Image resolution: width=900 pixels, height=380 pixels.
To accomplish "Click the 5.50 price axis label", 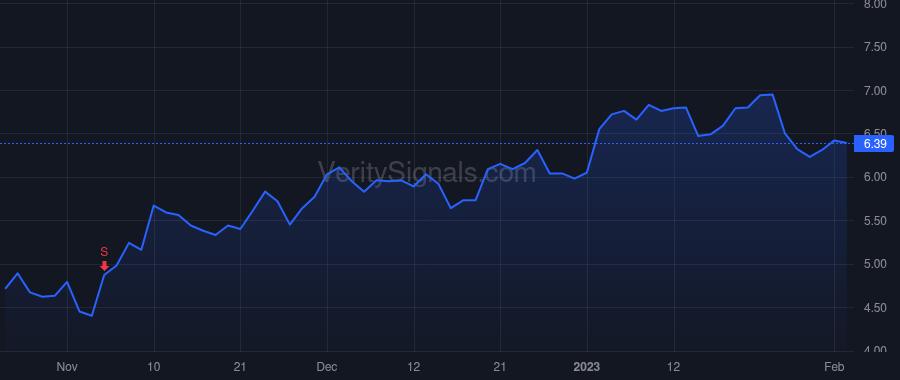I will point(875,221).
